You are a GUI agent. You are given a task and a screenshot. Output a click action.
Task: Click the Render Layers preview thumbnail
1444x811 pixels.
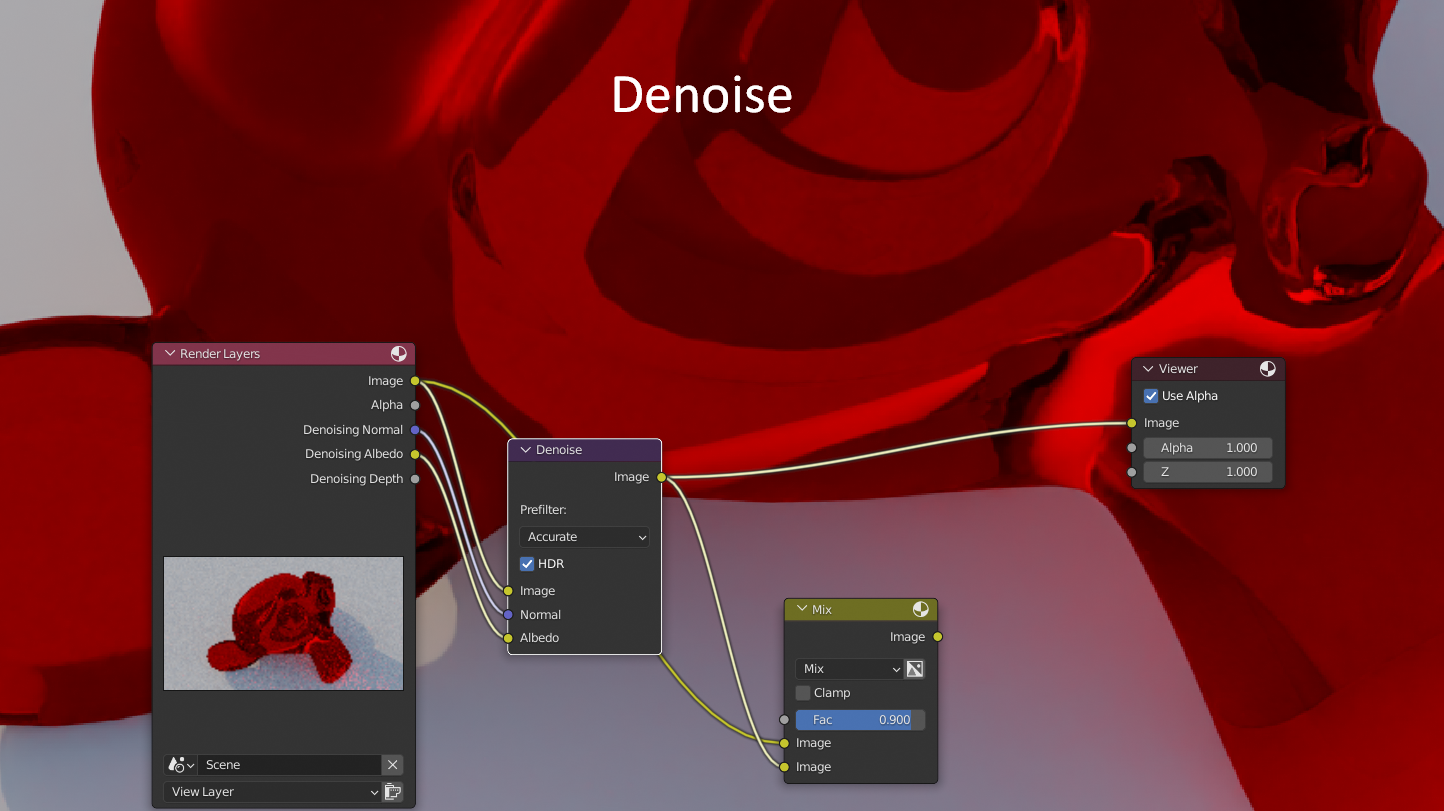click(x=284, y=623)
